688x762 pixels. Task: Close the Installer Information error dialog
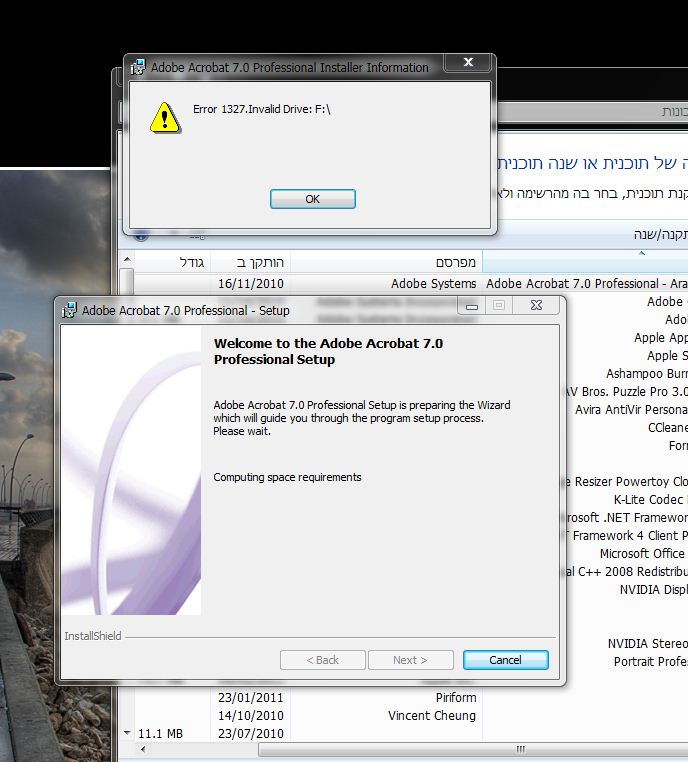coord(468,62)
